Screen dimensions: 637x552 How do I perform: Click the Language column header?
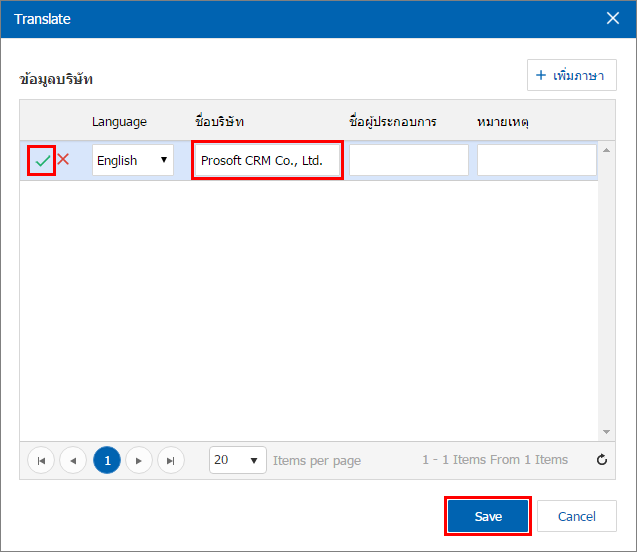click(119, 121)
